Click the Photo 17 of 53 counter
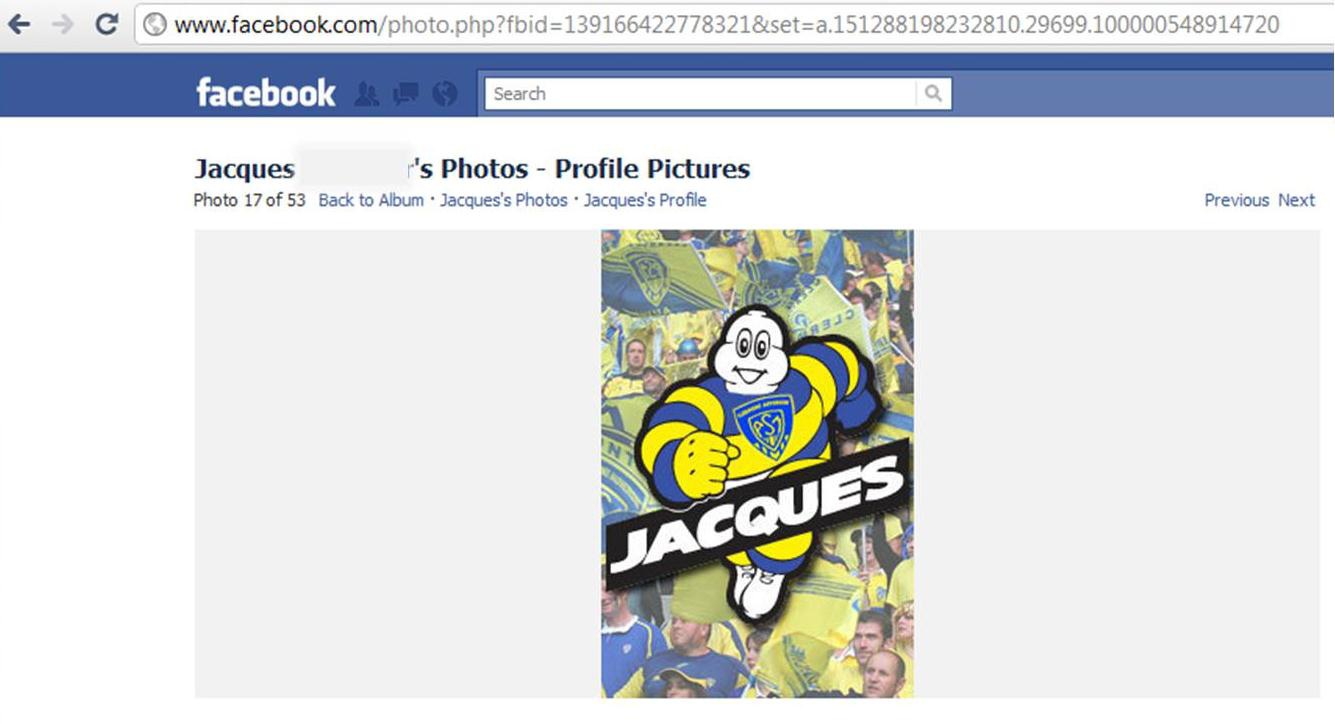 tap(250, 200)
